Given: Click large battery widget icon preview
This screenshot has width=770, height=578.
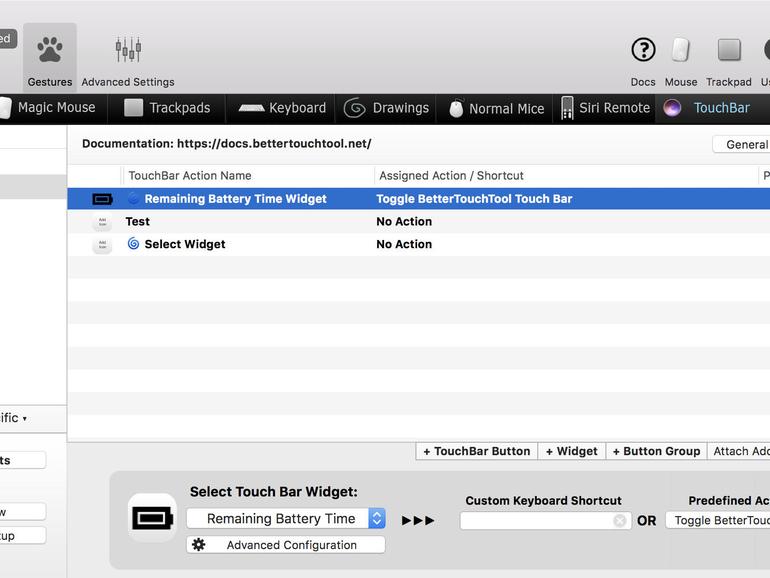Looking at the screenshot, I should click(152, 518).
